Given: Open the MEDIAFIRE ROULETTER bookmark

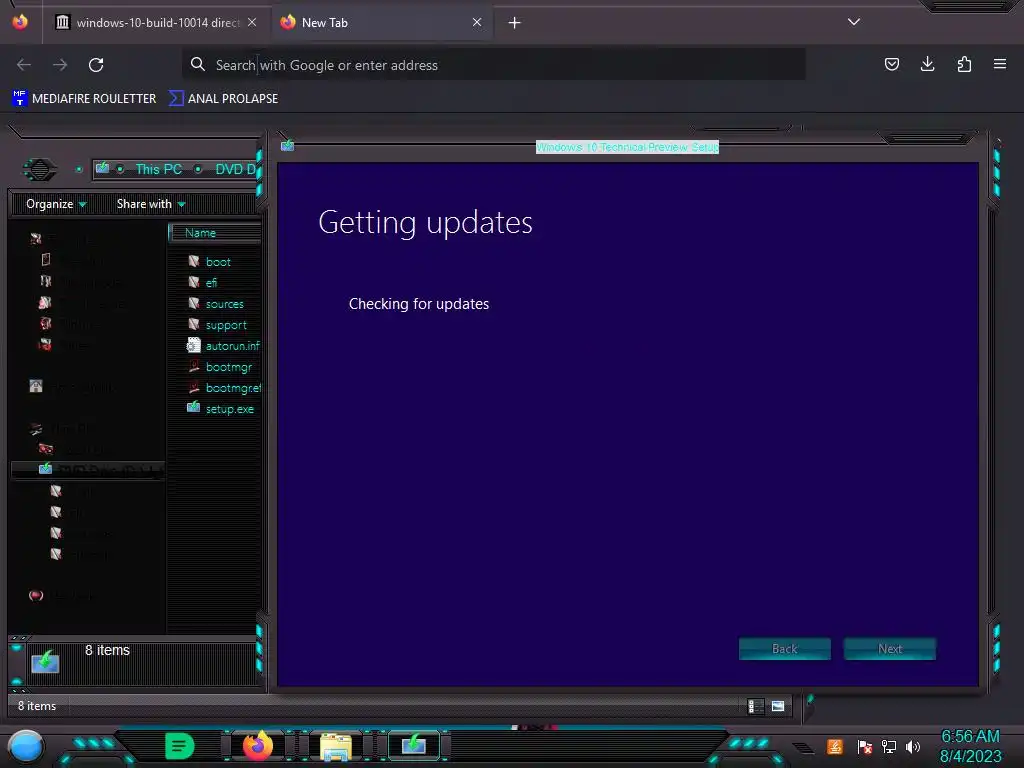Looking at the screenshot, I should [84, 99].
